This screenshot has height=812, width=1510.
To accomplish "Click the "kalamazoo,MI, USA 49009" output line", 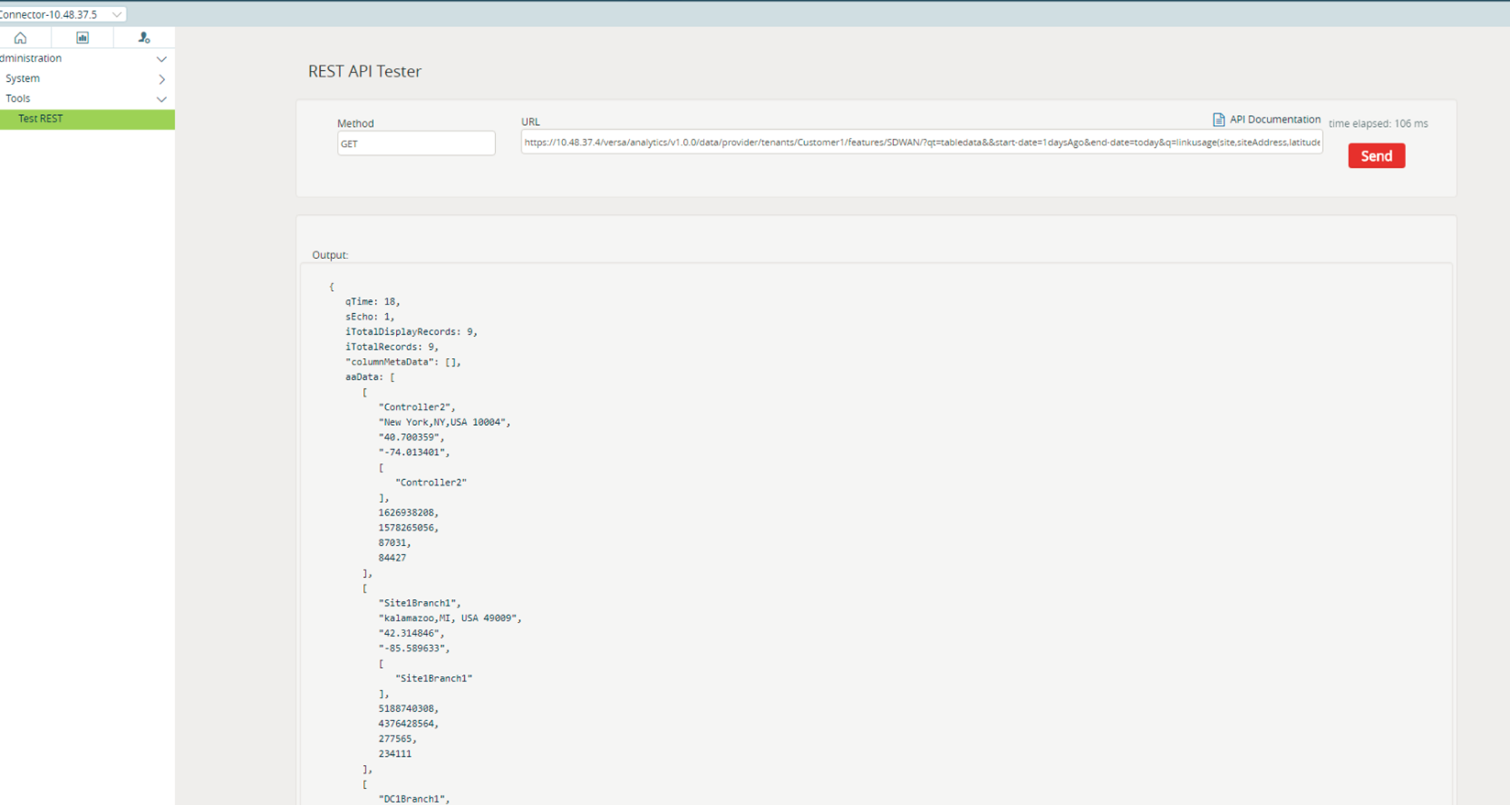I will tap(449, 618).
